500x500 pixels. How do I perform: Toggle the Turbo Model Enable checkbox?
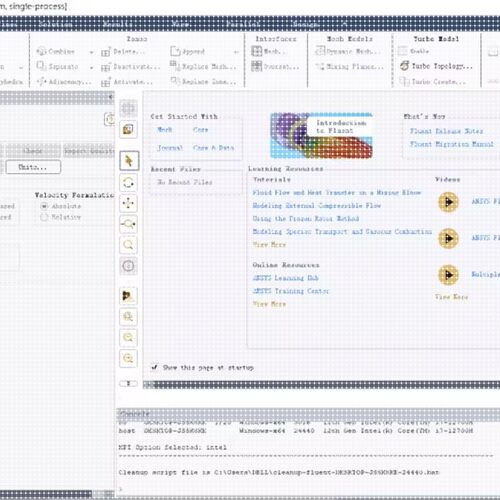(x=403, y=51)
